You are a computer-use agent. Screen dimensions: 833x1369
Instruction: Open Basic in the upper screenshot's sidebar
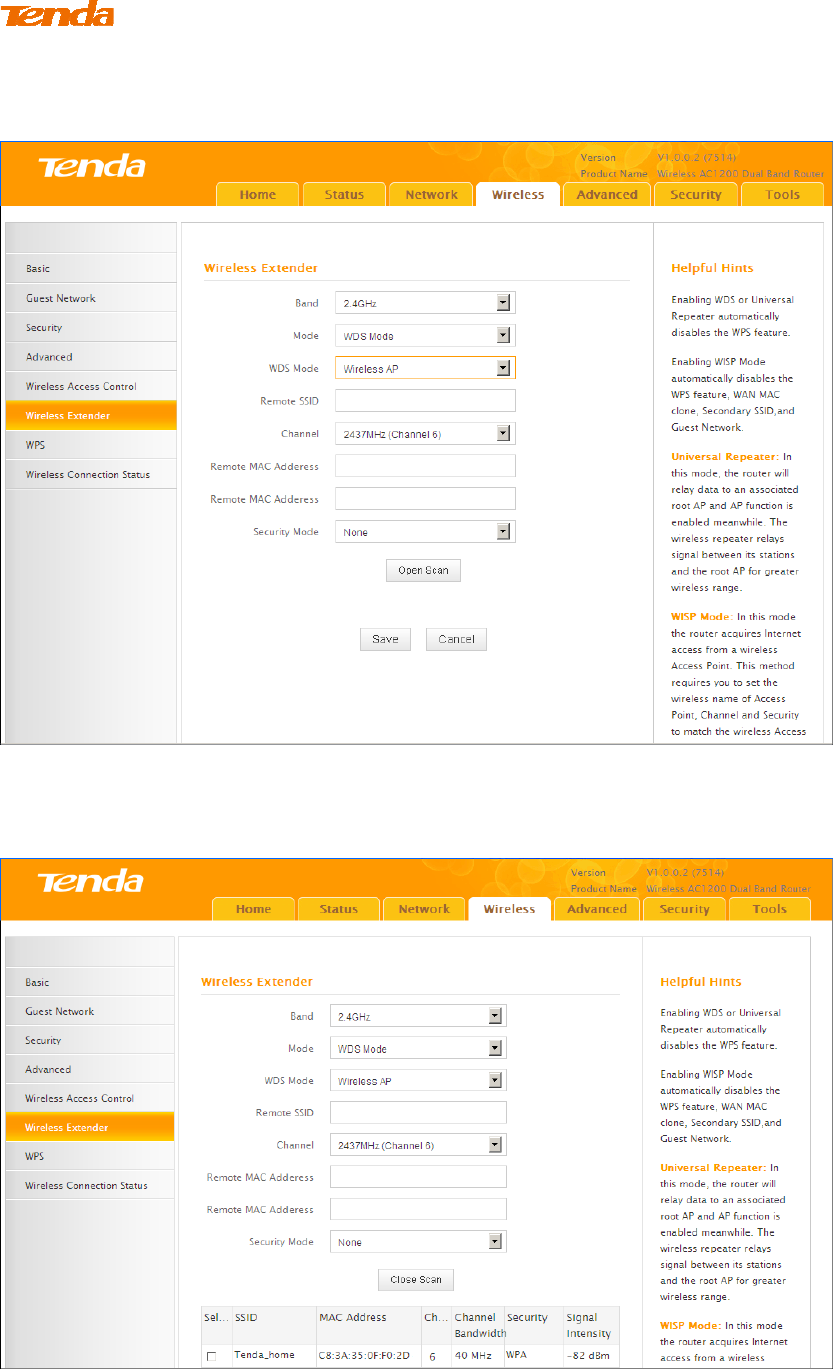[91, 269]
